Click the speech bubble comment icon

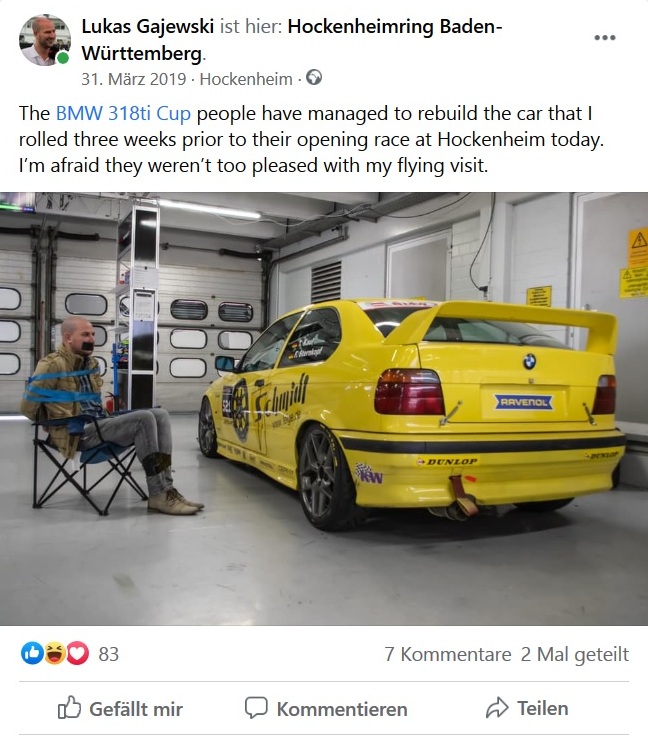coord(256,708)
